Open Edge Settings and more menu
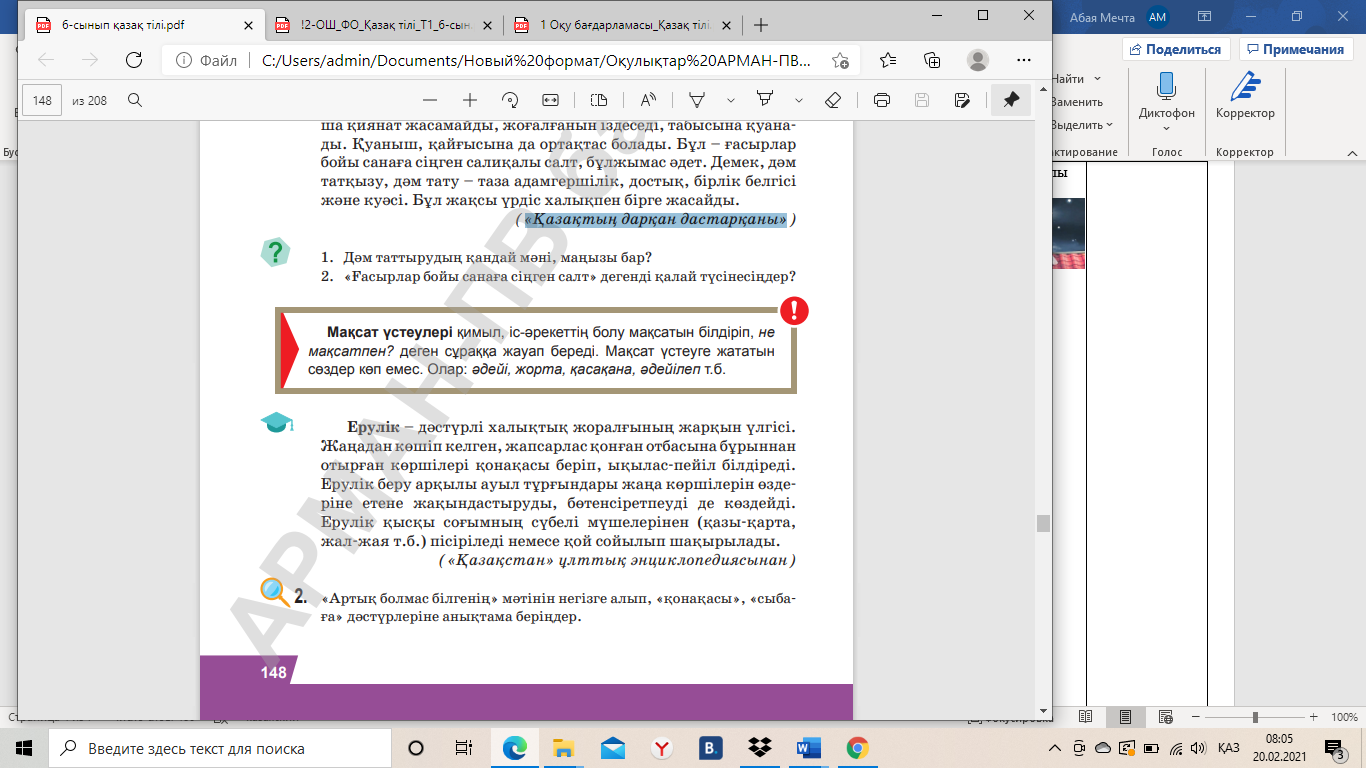The image size is (1366, 768). 1022,60
